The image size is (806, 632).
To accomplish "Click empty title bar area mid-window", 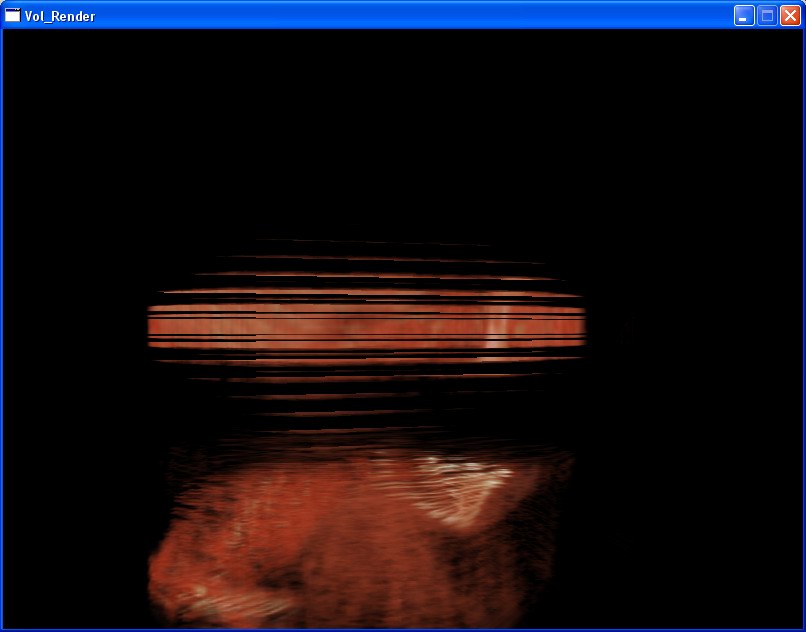I will click(400, 15).
